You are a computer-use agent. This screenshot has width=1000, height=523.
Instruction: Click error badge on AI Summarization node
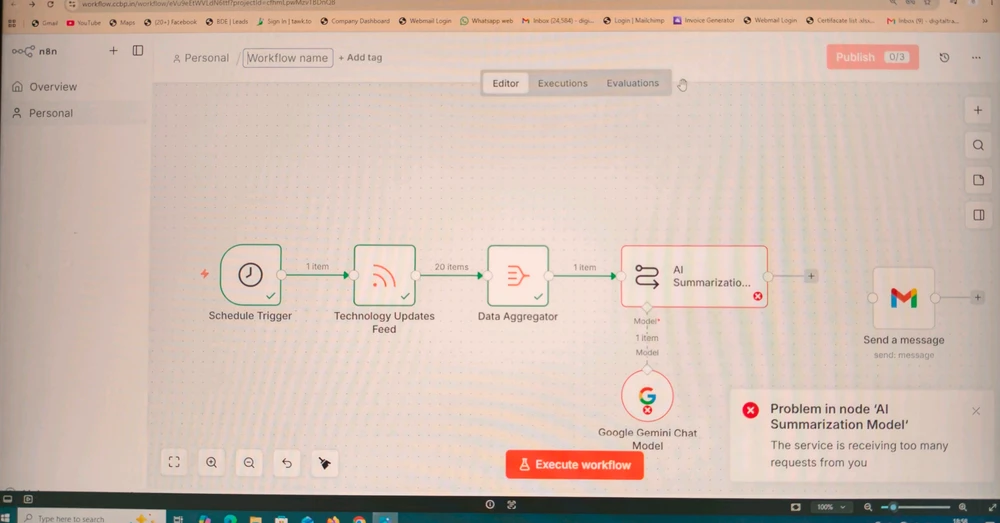click(x=757, y=296)
